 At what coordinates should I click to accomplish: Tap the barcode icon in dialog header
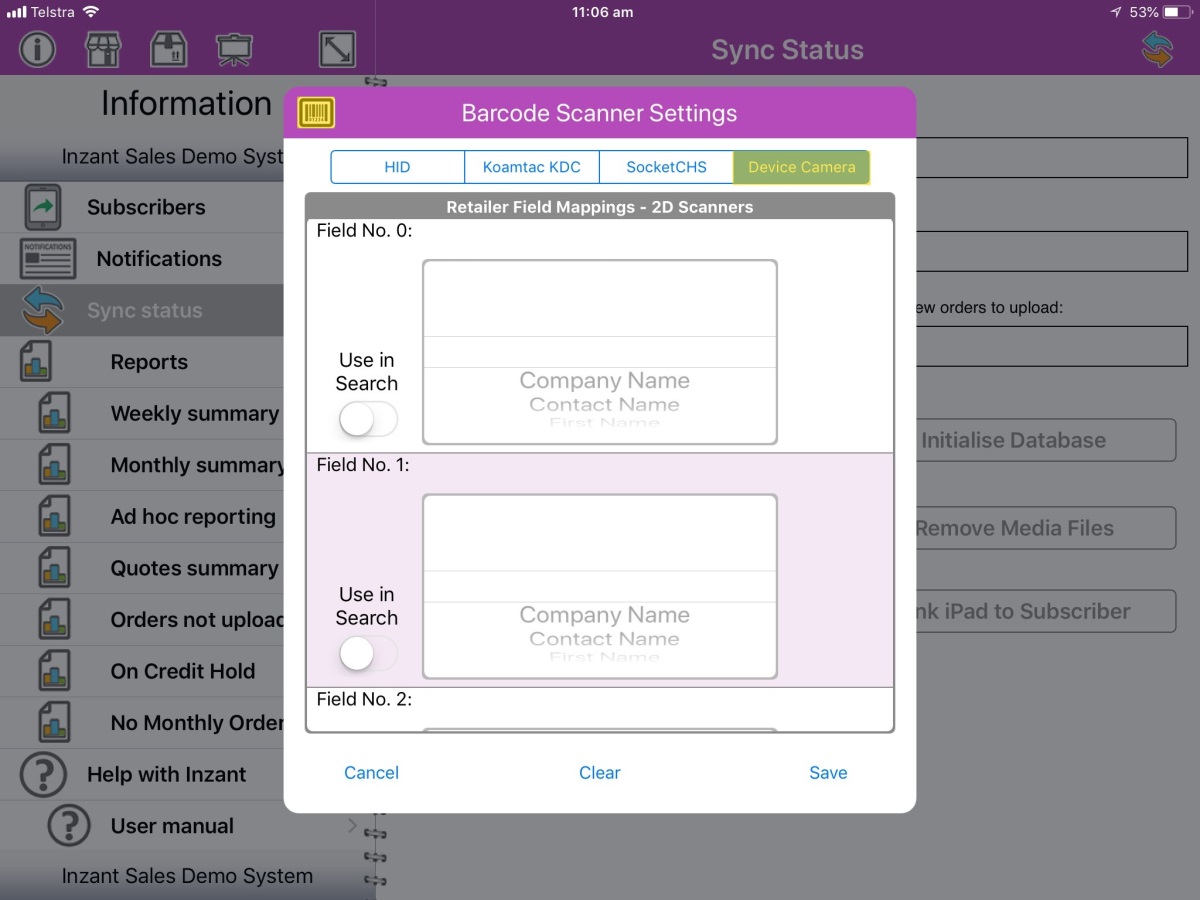(316, 112)
